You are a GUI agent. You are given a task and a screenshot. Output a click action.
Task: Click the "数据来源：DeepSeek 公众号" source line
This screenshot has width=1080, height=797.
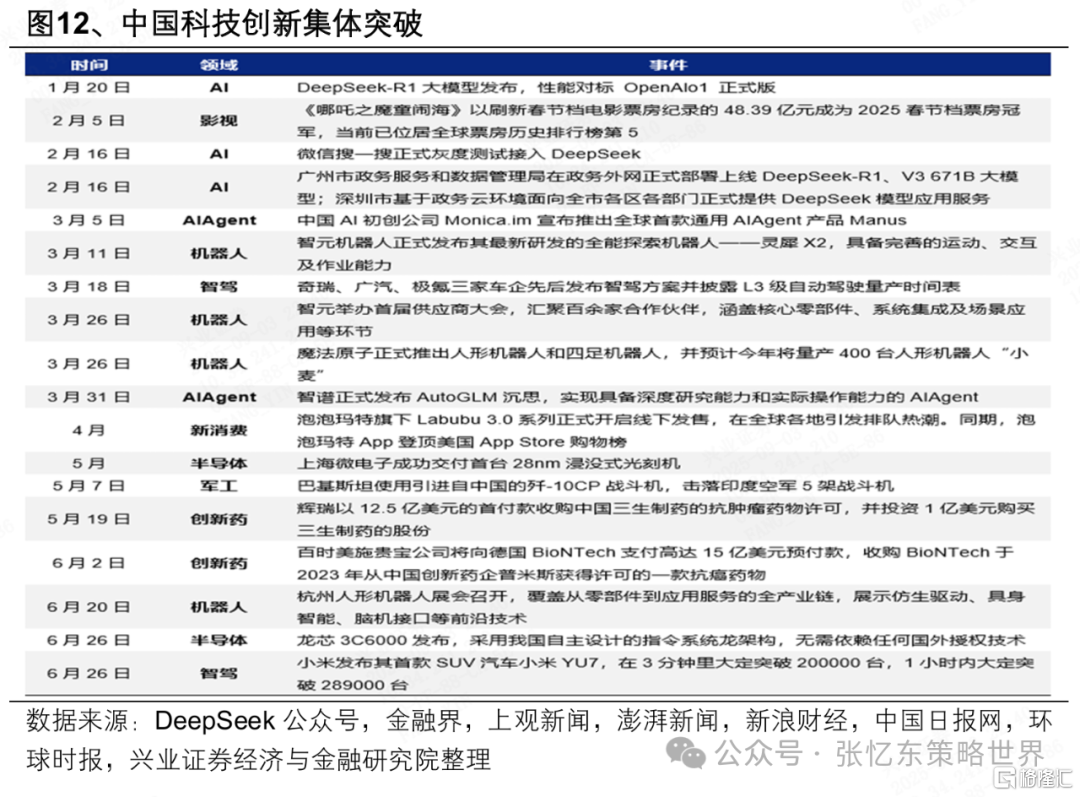pos(539,740)
